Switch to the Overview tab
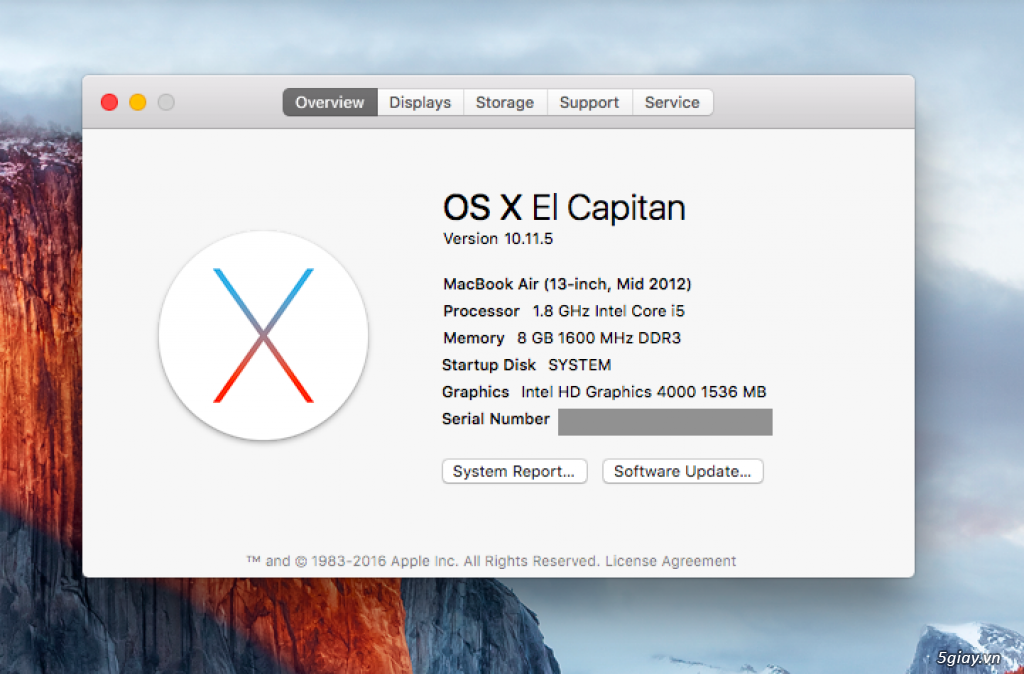The height and width of the screenshot is (674, 1024). 330,103
